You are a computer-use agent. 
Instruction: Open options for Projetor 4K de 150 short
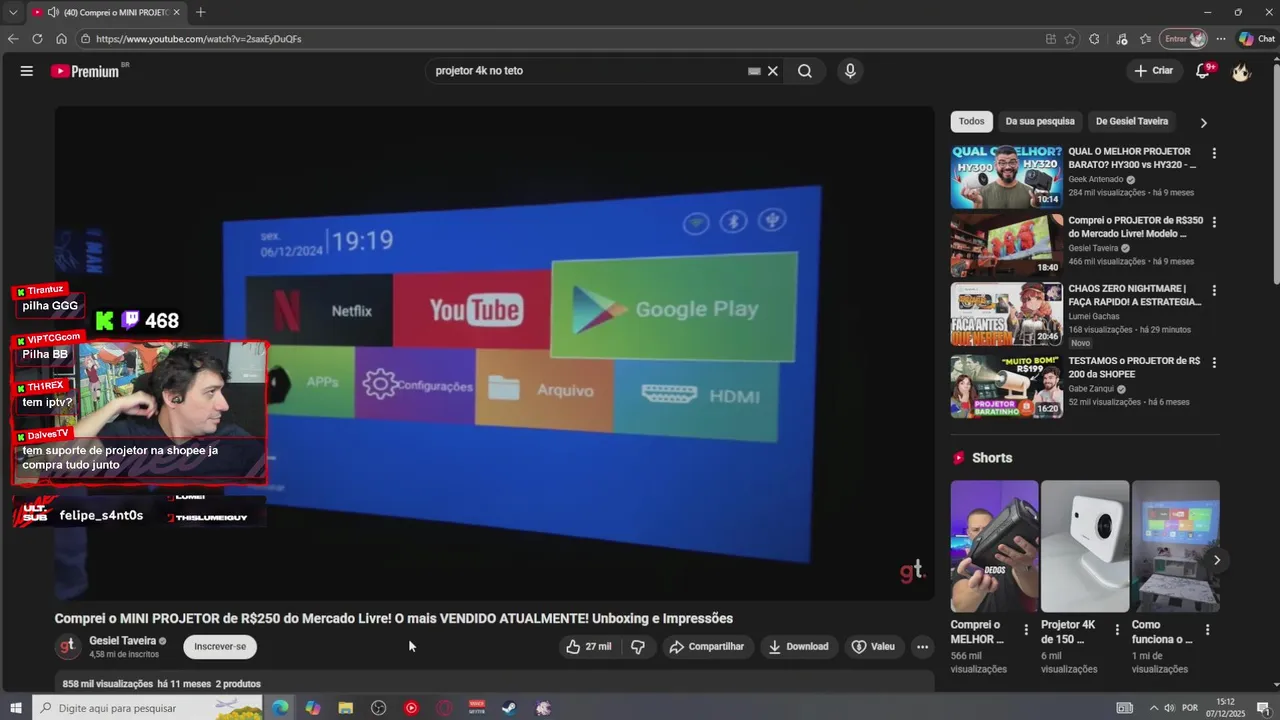(1116, 630)
